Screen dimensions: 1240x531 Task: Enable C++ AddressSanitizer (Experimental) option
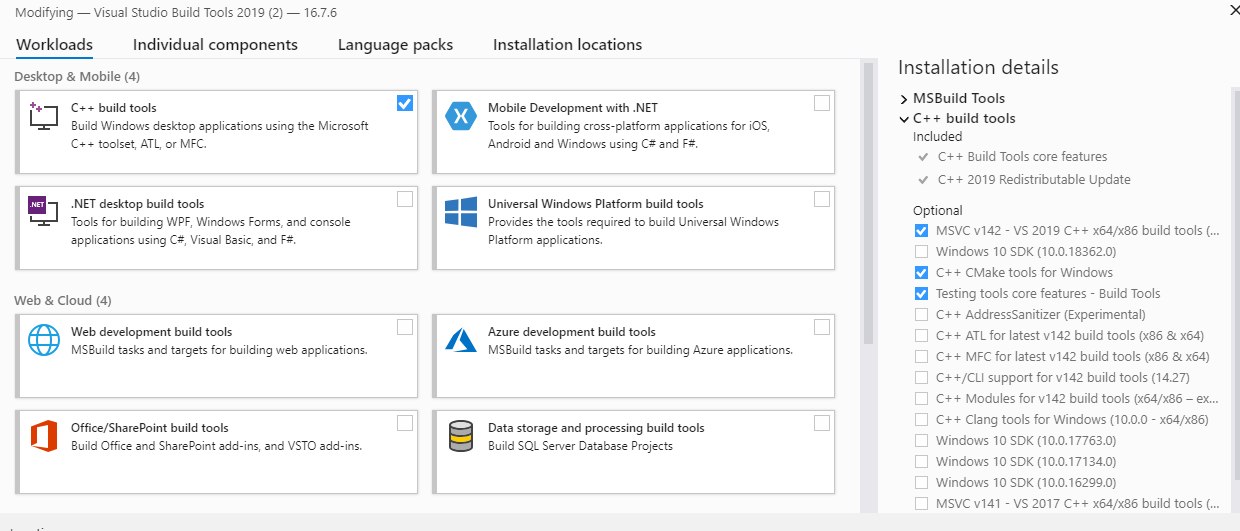click(921, 315)
